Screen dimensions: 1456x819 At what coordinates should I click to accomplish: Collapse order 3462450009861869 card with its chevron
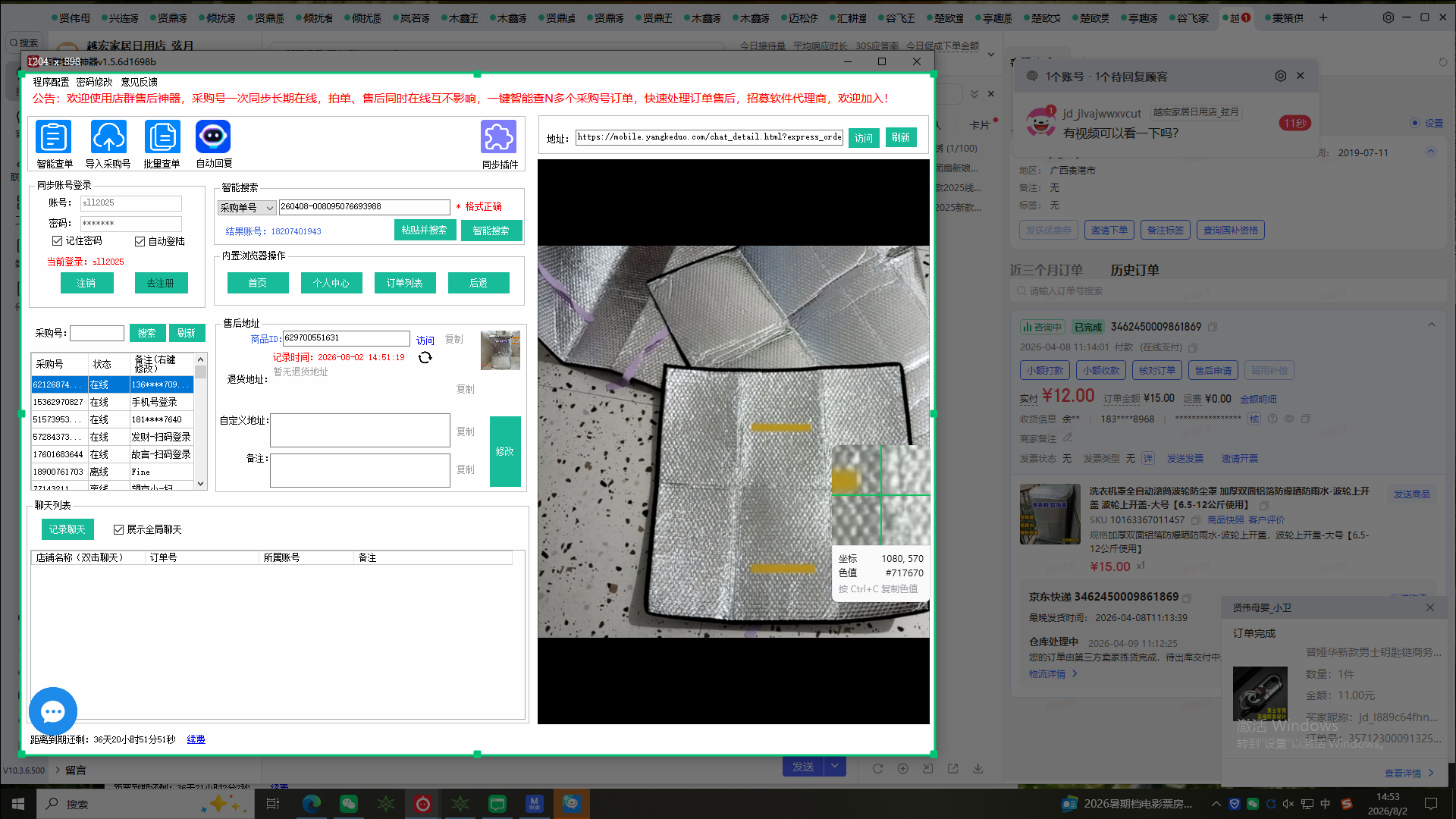1432,325
